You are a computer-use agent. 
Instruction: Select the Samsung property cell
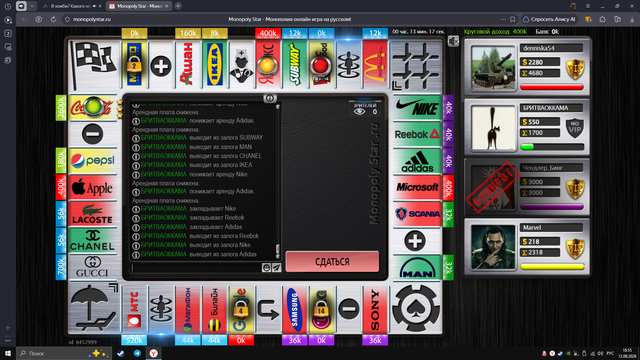pos(295,309)
